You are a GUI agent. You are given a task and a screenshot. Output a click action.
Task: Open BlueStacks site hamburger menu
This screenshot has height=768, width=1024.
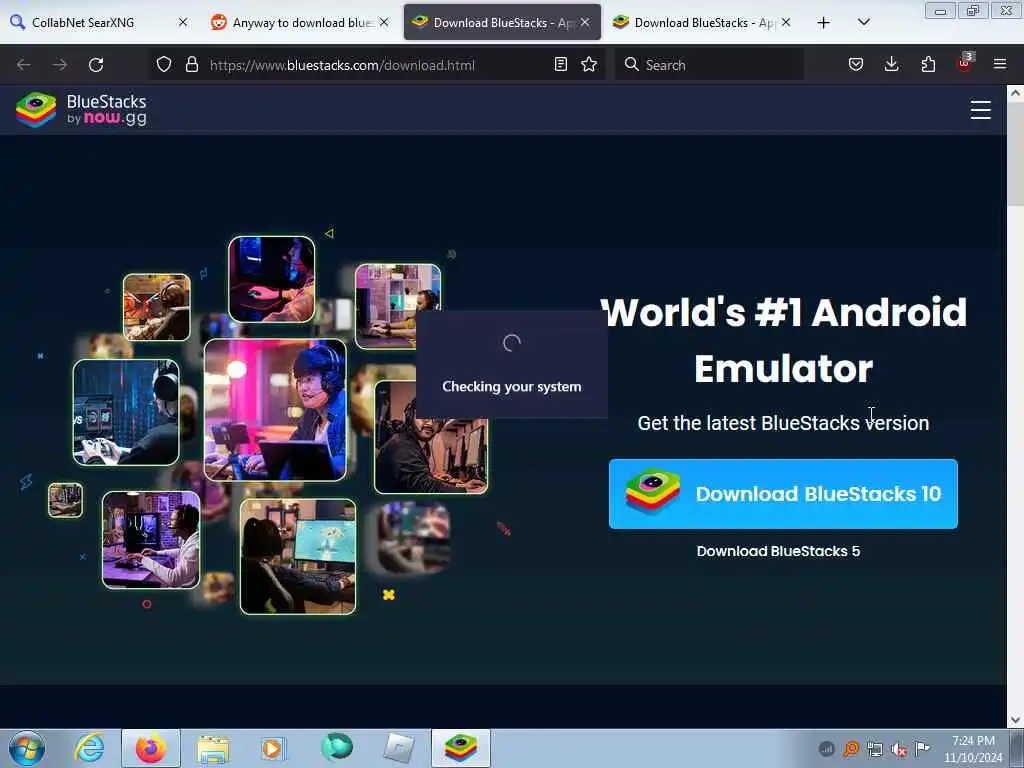980,110
